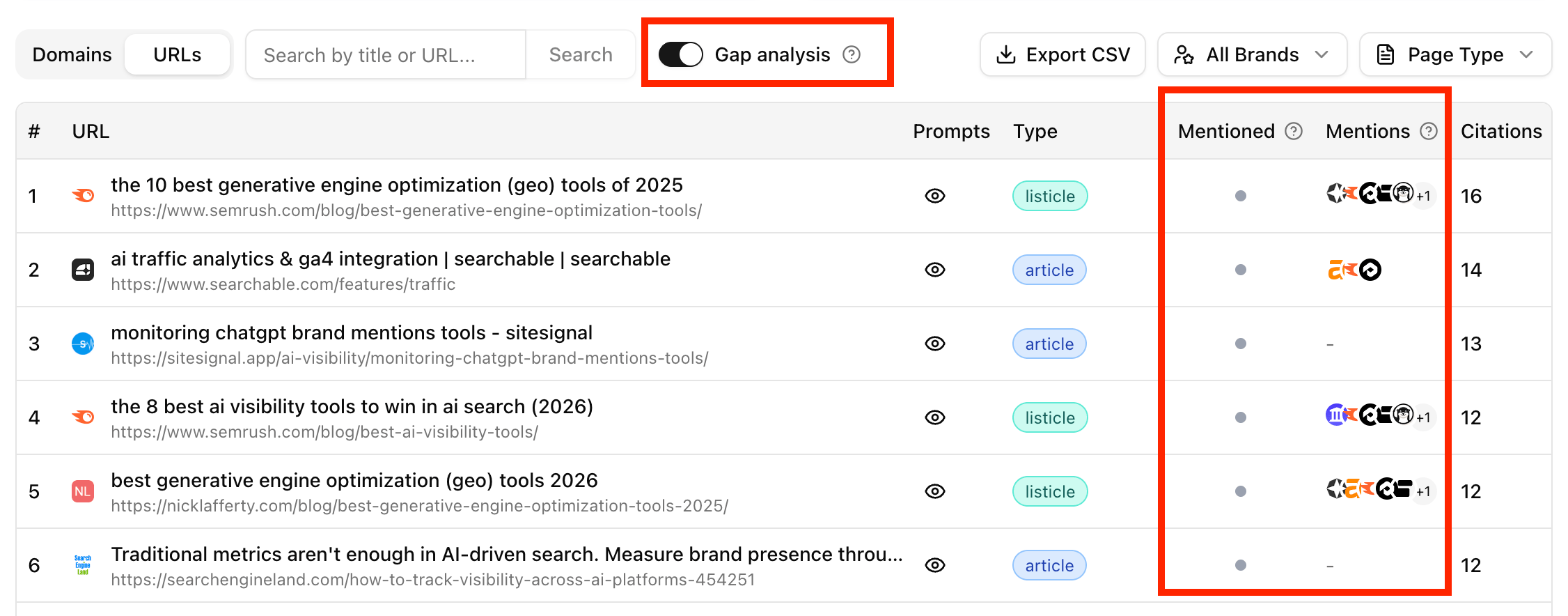Viewport: 1568px width, 616px height.
Task: Open semrush best-generative-engine-optimization-tools URL
Action: coord(406,210)
